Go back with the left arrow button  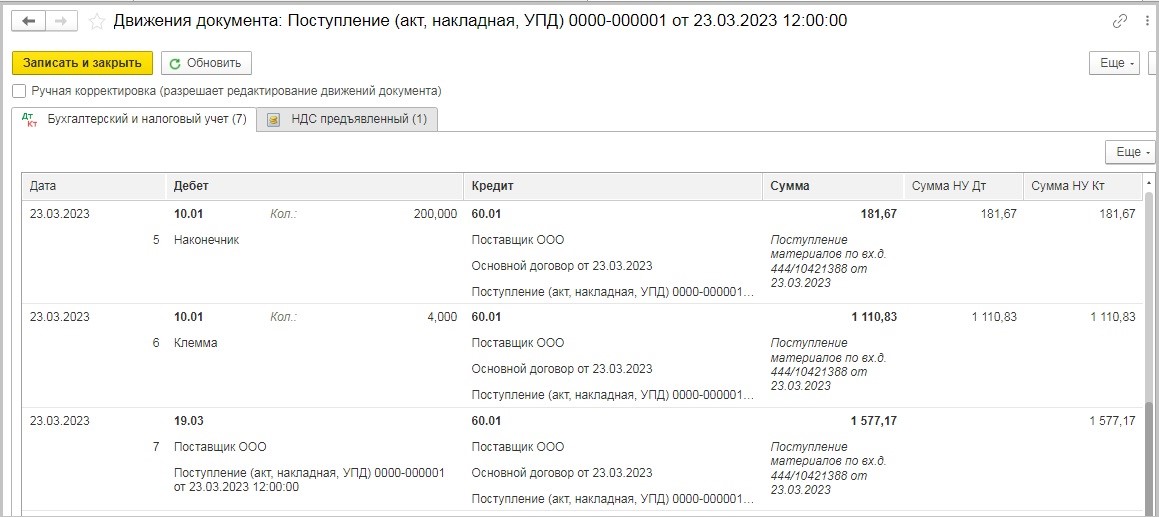(28, 21)
